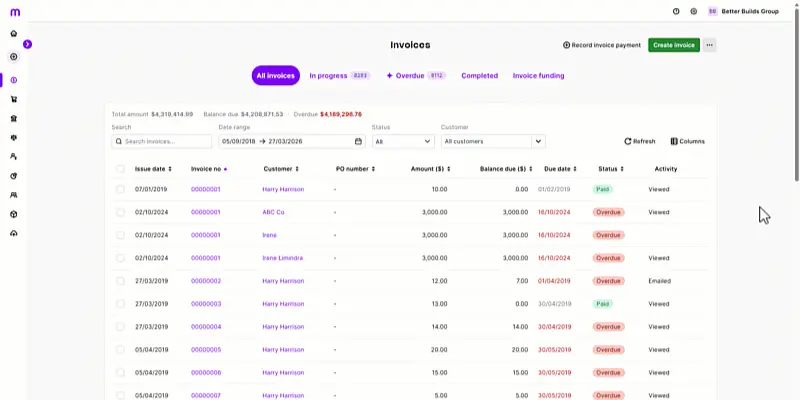The height and width of the screenshot is (400, 800).
Task: Click the plus-circle icon in the sidebar
Action: click(14, 57)
